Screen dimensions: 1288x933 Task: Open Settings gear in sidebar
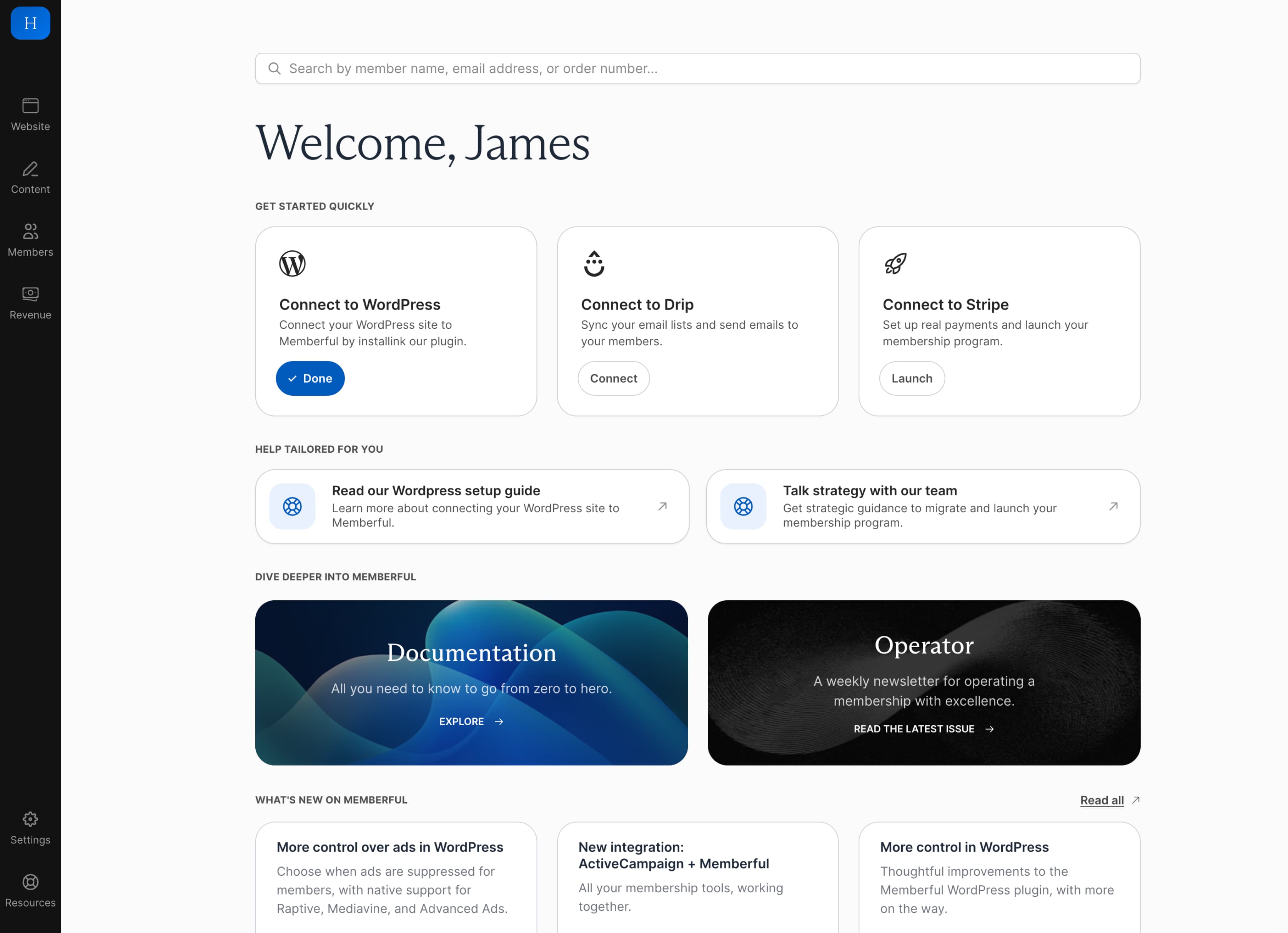[30, 819]
